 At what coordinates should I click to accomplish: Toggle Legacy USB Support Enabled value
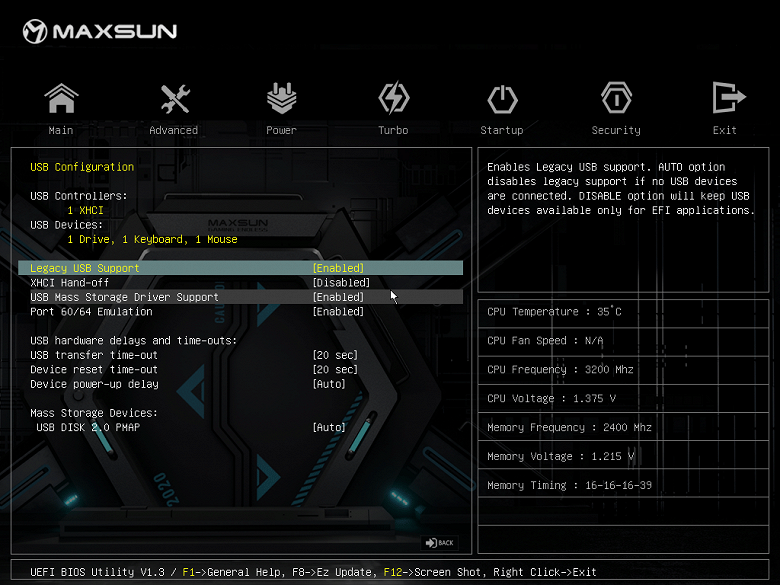coord(338,268)
